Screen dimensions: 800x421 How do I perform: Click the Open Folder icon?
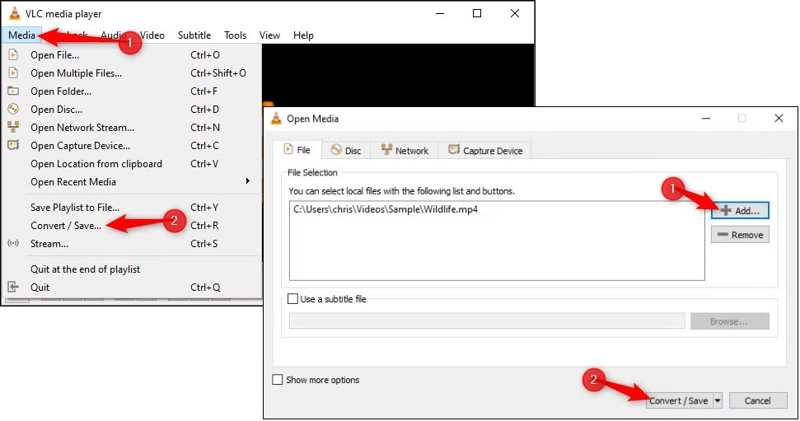click(x=13, y=91)
